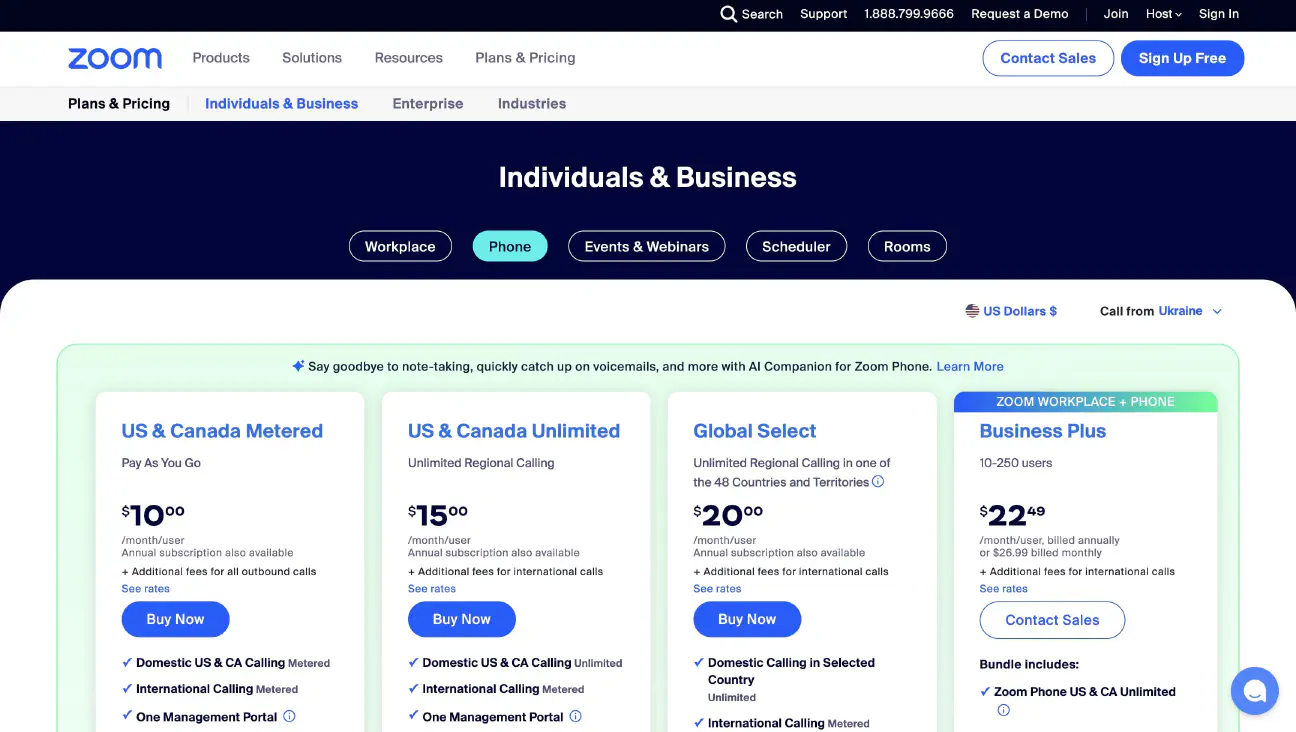See rates under US & Canada Metered

pyautogui.click(x=146, y=588)
